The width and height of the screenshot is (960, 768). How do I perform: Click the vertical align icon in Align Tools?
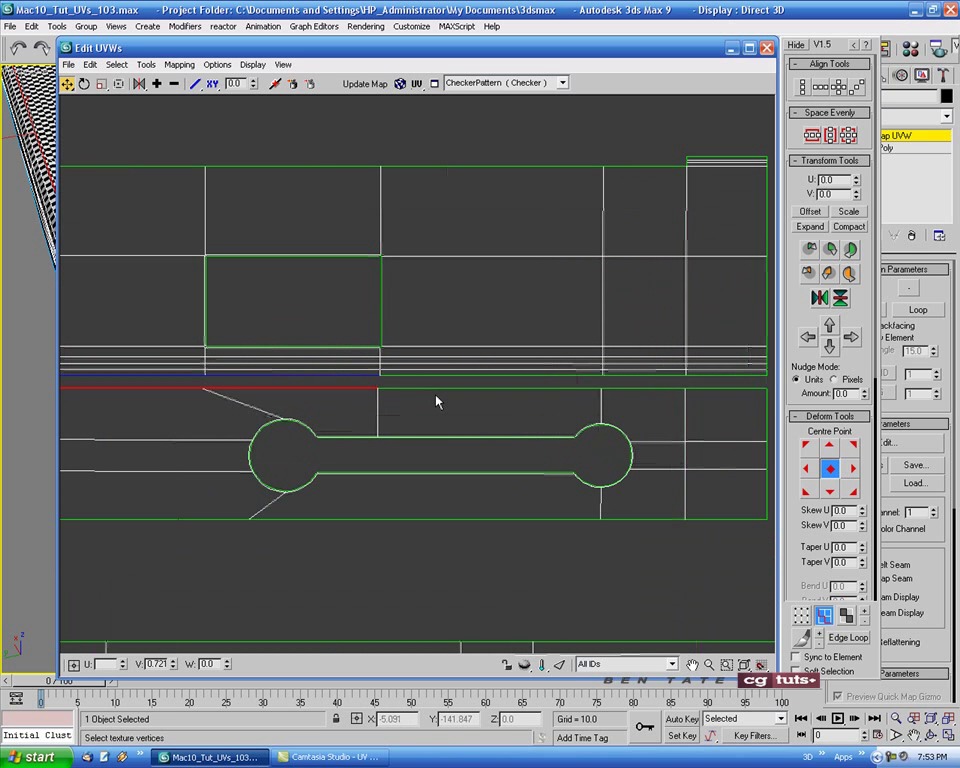pos(803,87)
